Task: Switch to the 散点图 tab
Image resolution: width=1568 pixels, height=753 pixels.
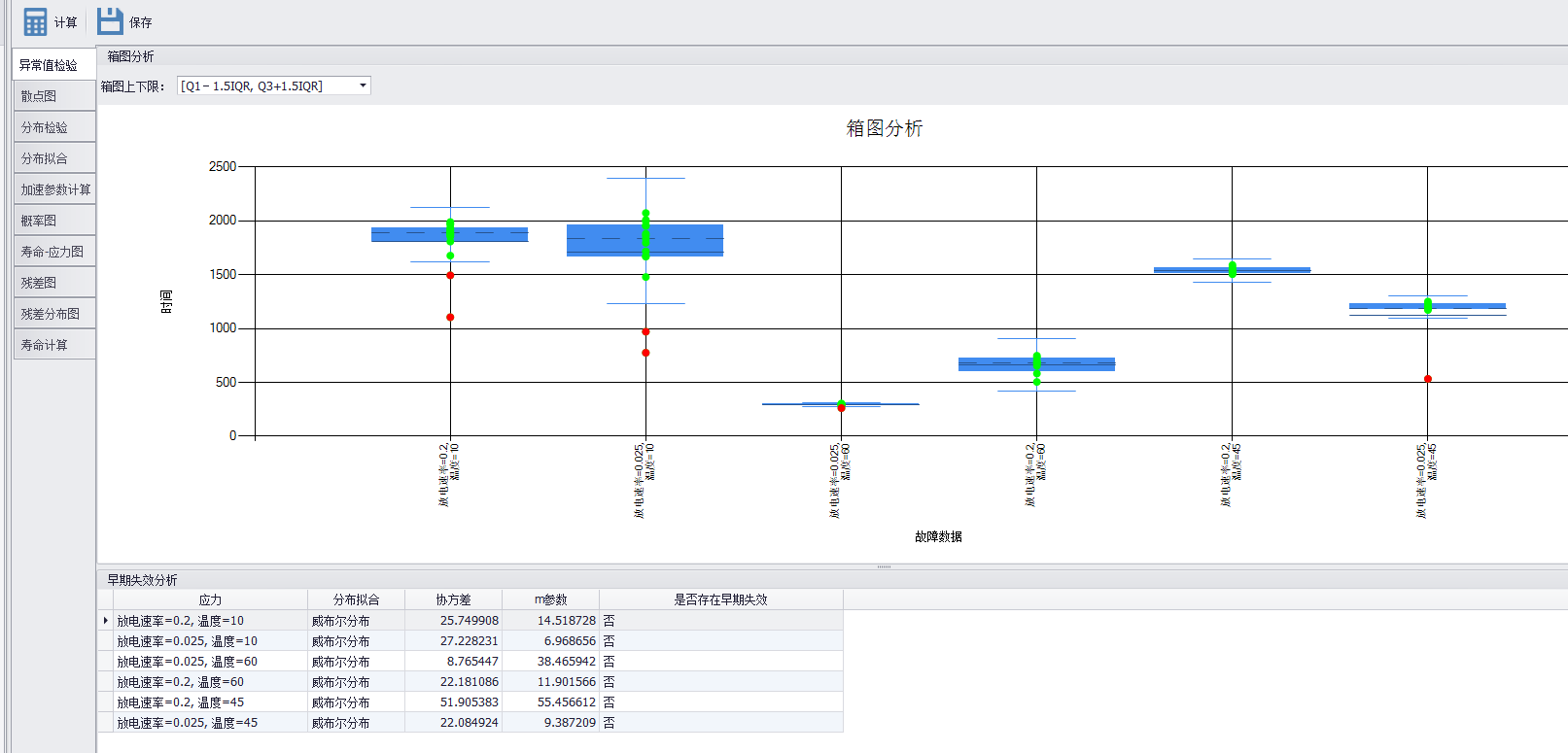Action: pos(54,96)
